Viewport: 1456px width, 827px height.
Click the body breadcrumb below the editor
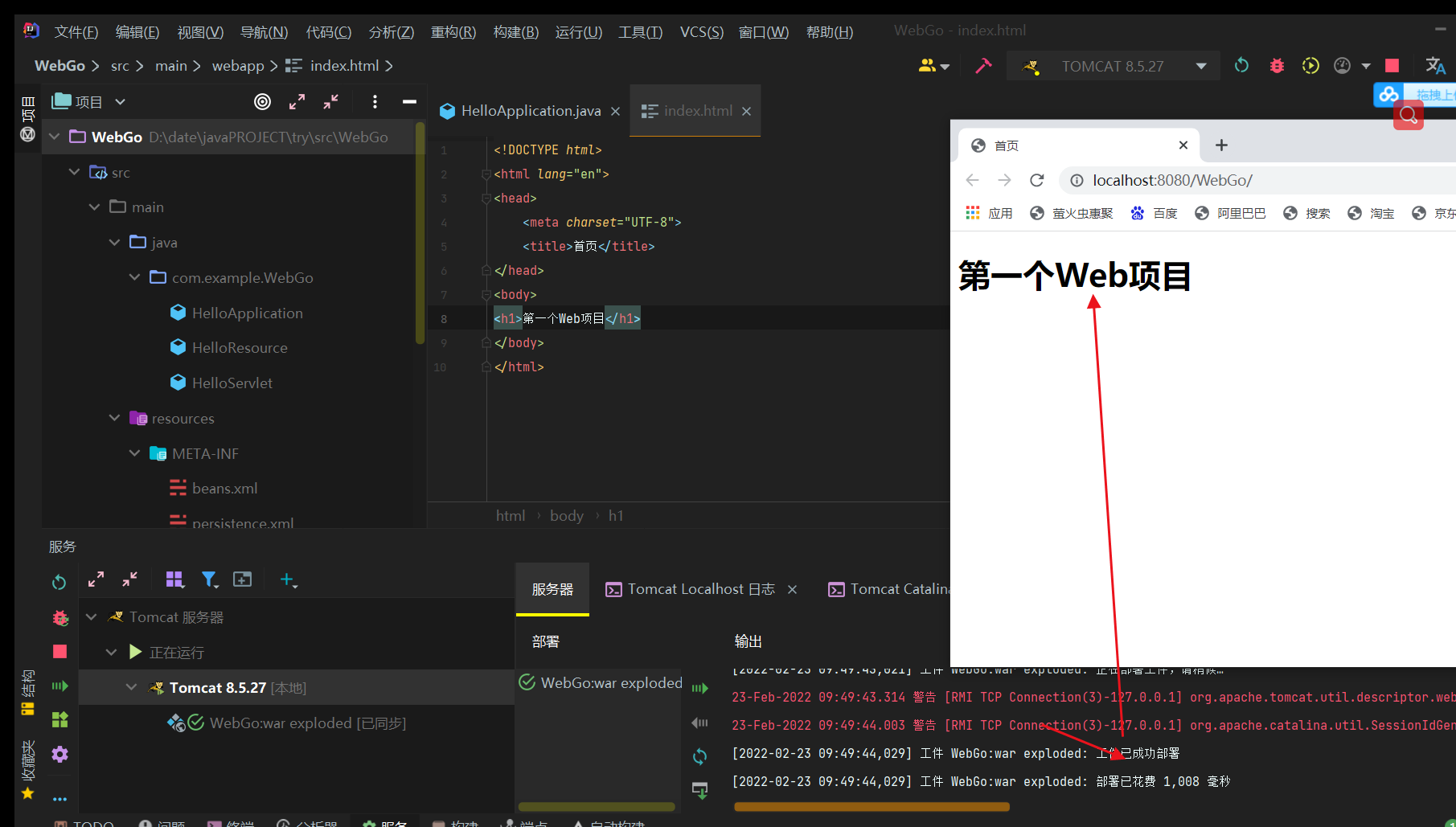[567, 516]
